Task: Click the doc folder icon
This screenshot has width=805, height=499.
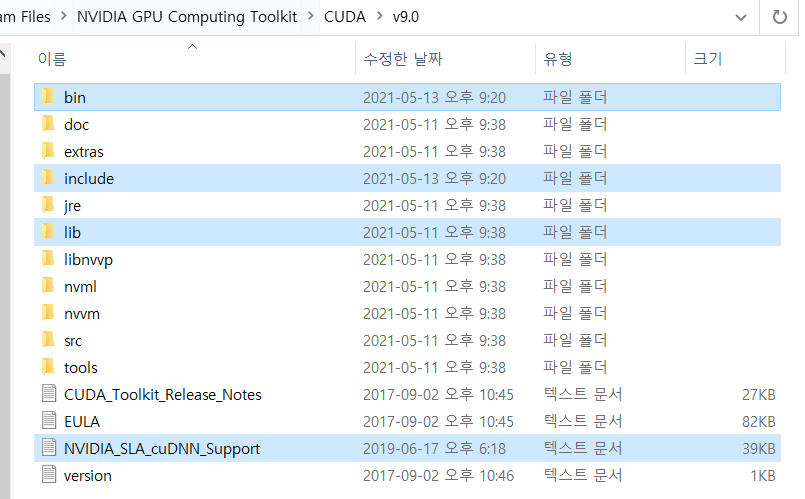Action: pos(48,124)
